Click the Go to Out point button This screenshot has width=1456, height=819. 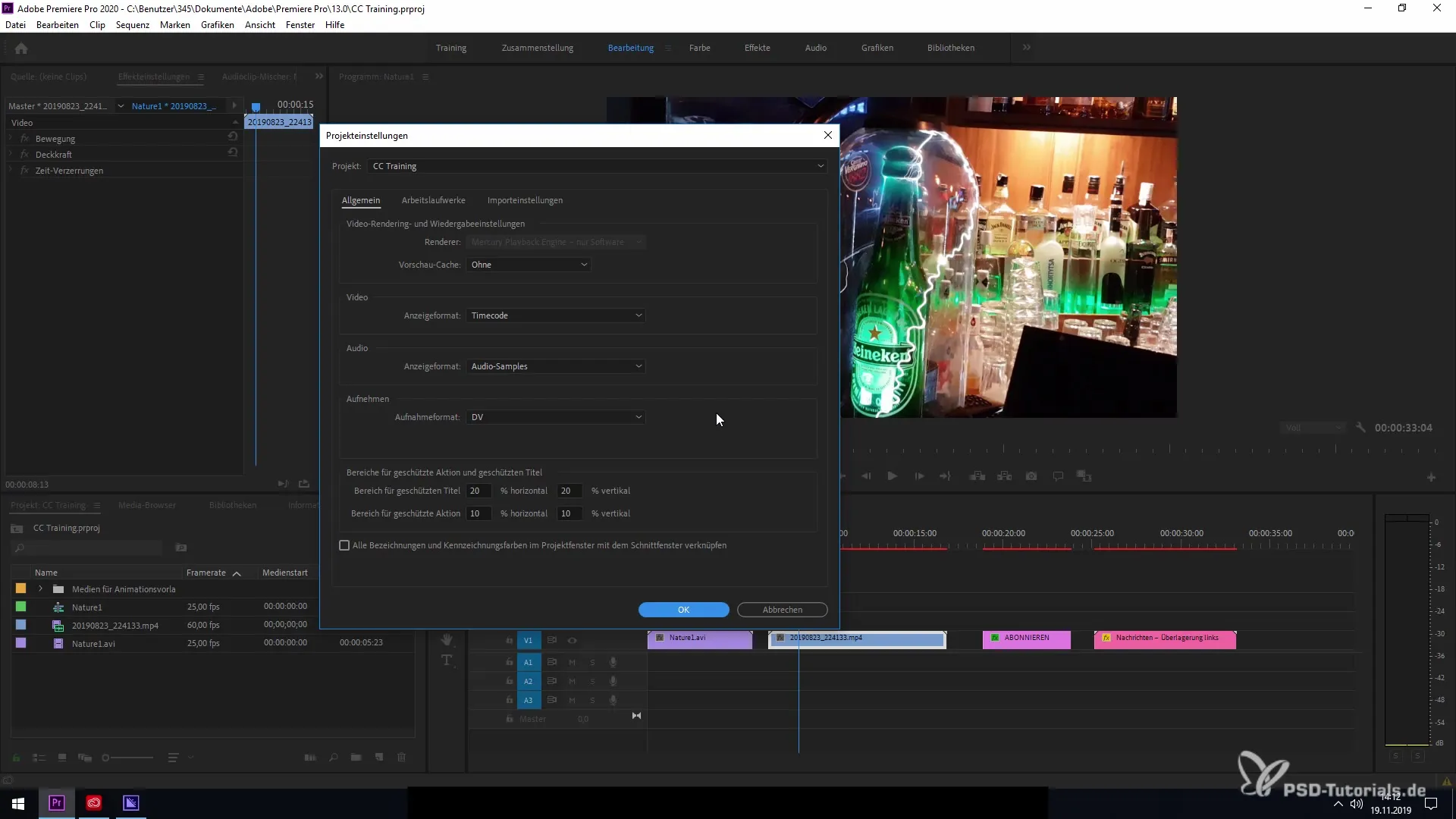coord(945,476)
